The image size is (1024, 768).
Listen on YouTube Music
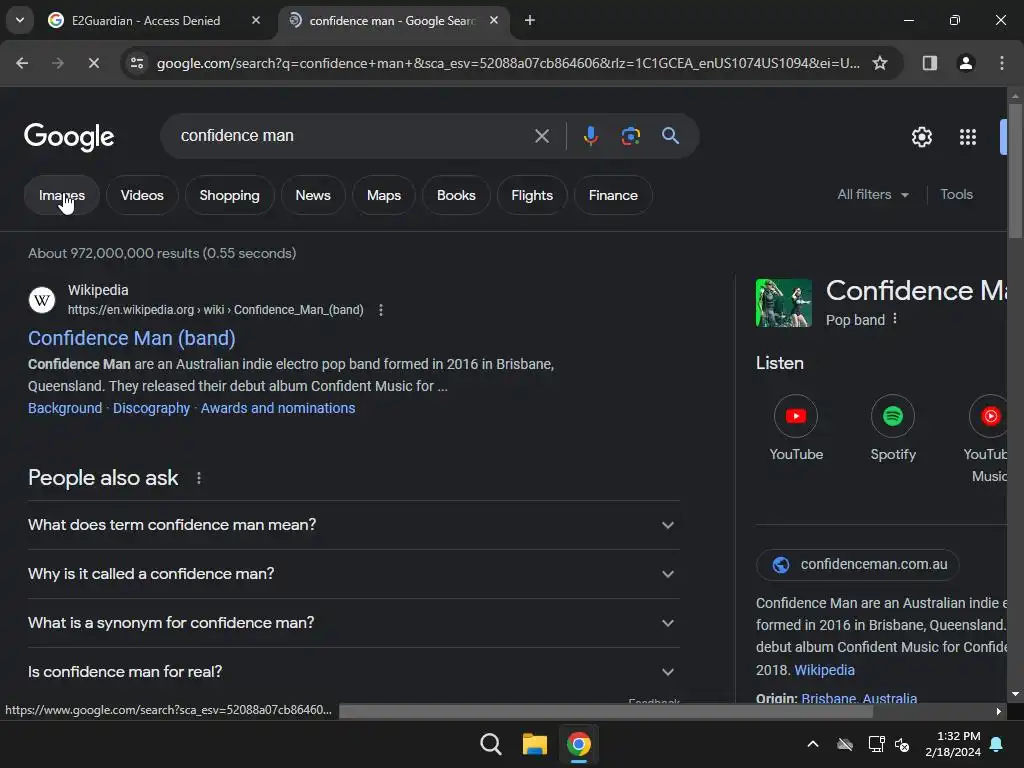pyautogui.click(x=987, y=439)
